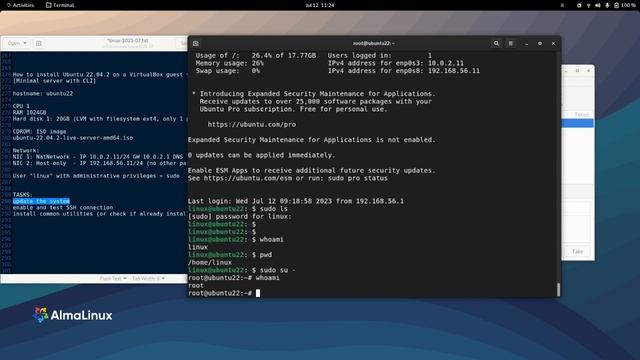The width and height of the screenshot is (640, 360).
Task: Click the 'Last login: Wed Jul 12' line
Action: point(296,201)
